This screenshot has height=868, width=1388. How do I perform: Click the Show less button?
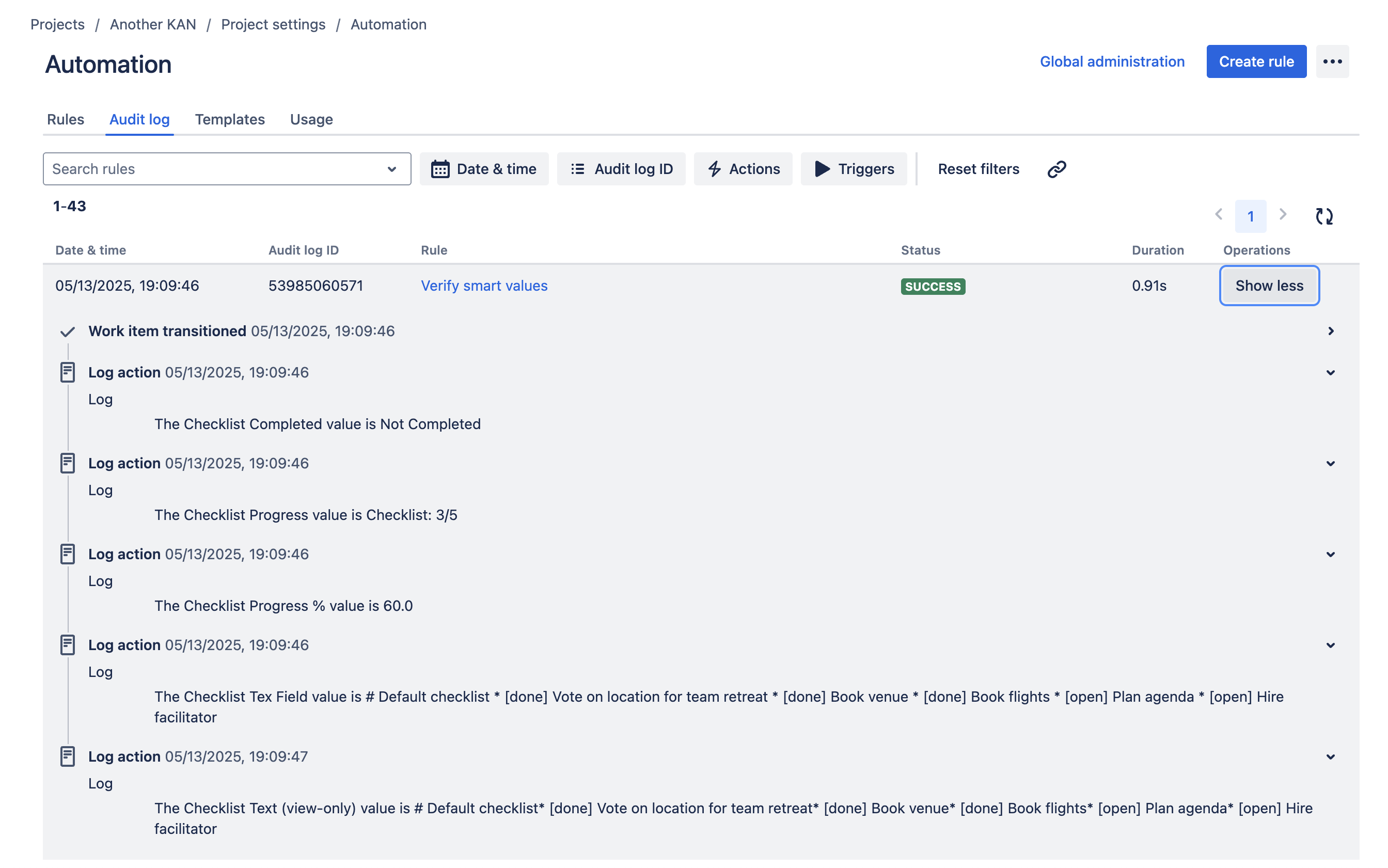[x=1269, y=286]
